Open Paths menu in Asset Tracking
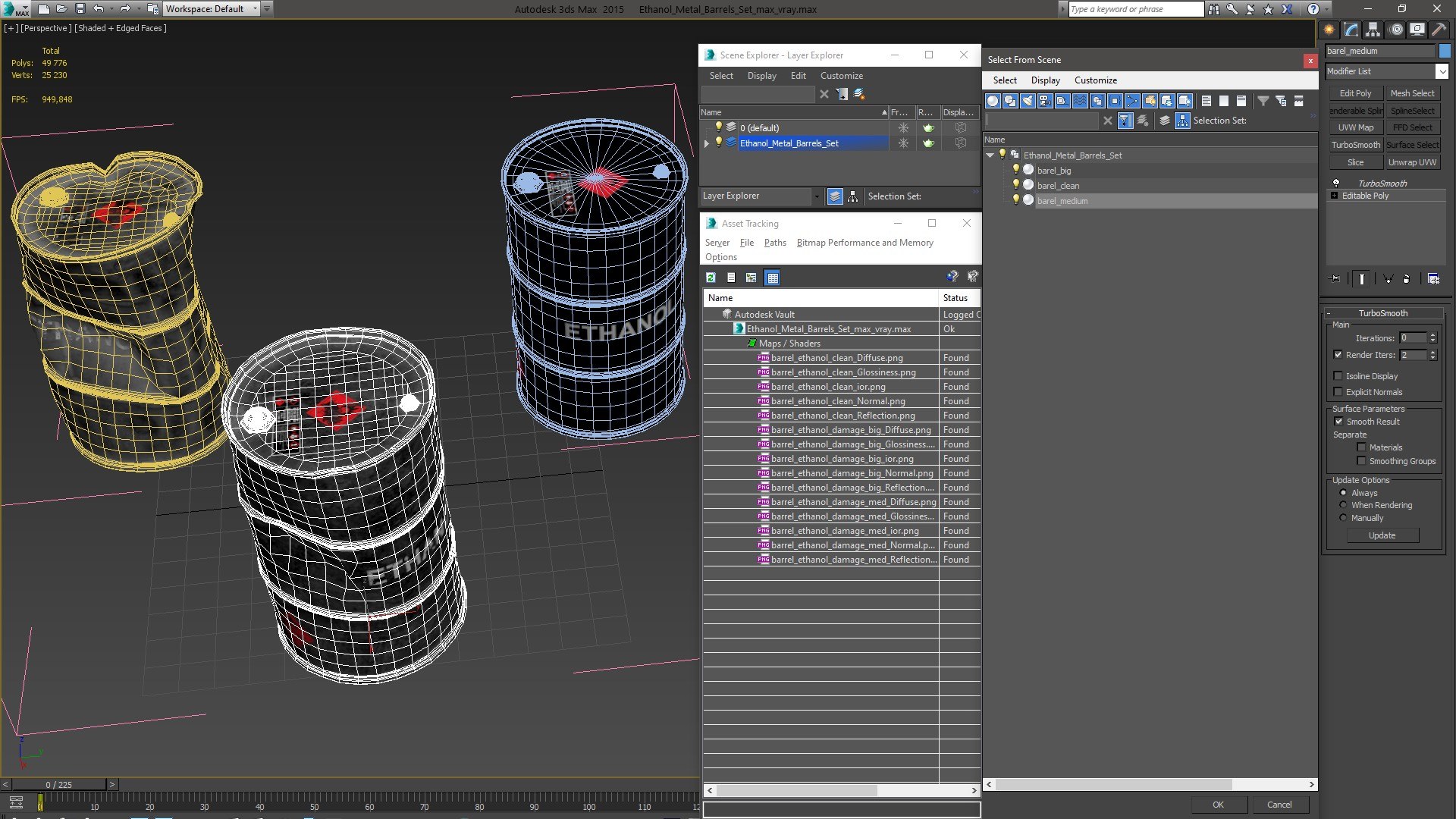The height and width of the screenshot is (819, 1456). click(x=775, y=243)
